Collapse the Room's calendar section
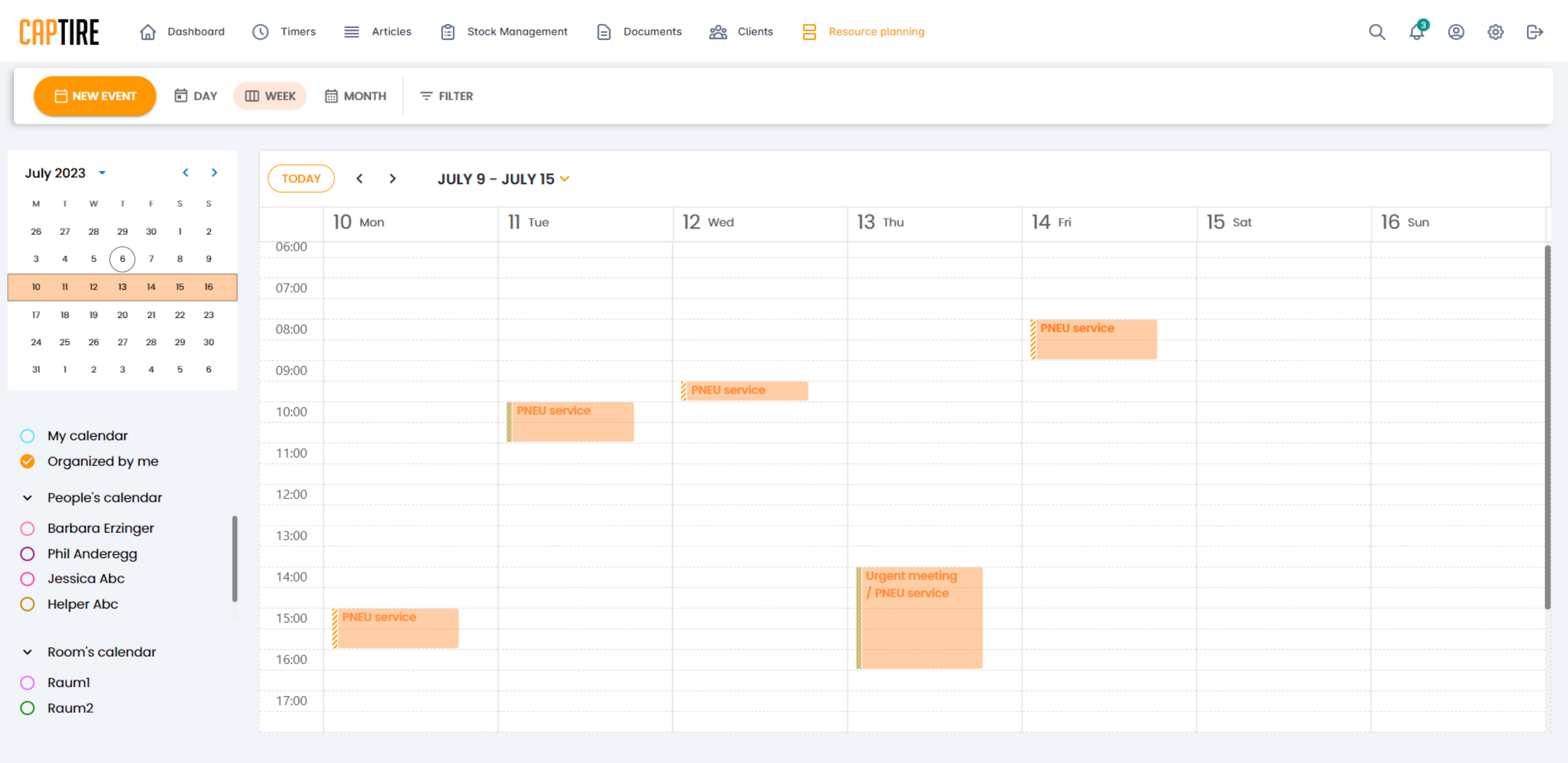This screenshot has height=763, width=1568. click(27, 652)
